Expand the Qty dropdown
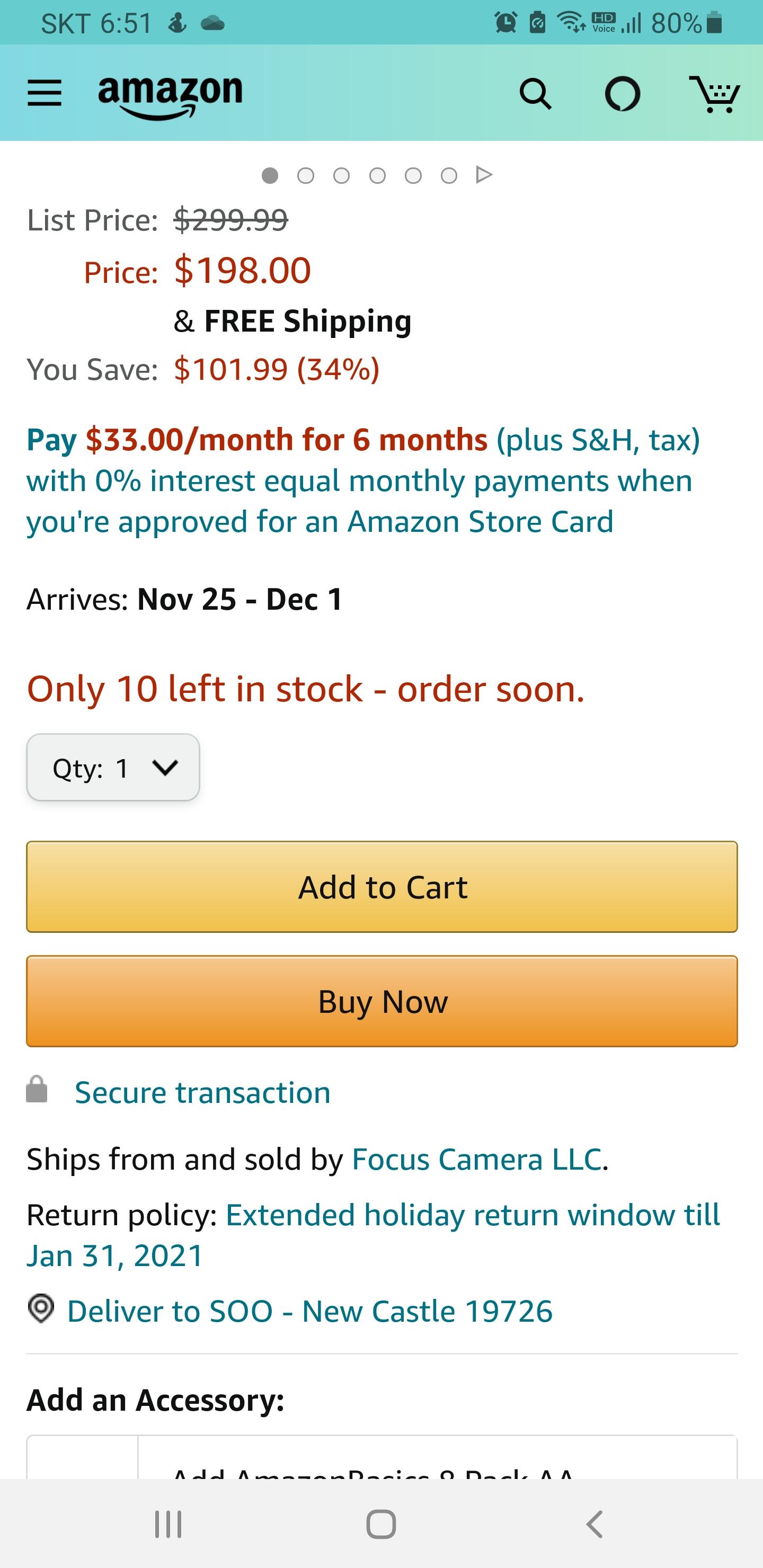Image resolution: width=763 pixels, height=1568 pixels. point(113,768)
